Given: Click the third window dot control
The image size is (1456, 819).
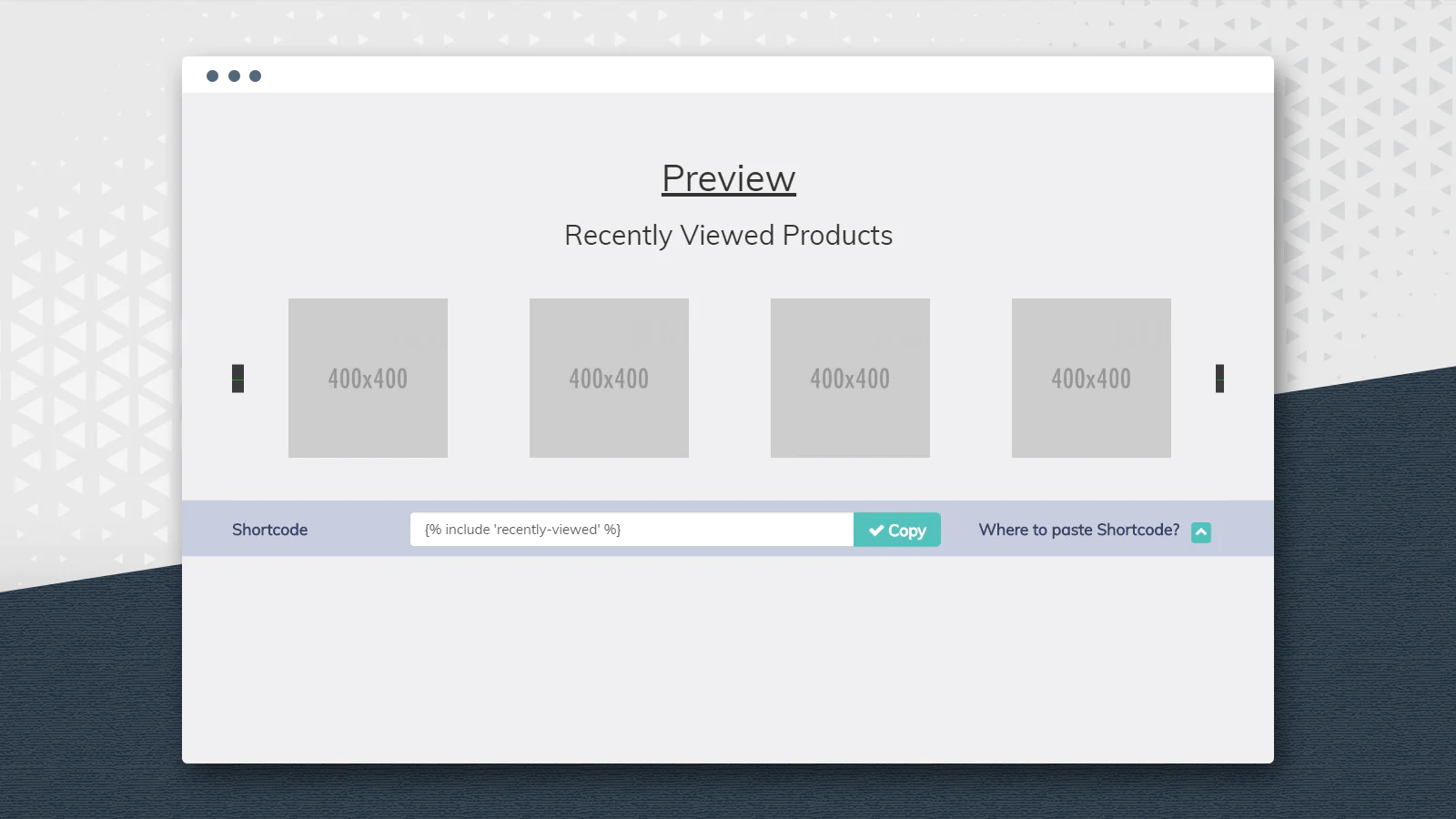Looking at the screenshot, I should [255, 76].
